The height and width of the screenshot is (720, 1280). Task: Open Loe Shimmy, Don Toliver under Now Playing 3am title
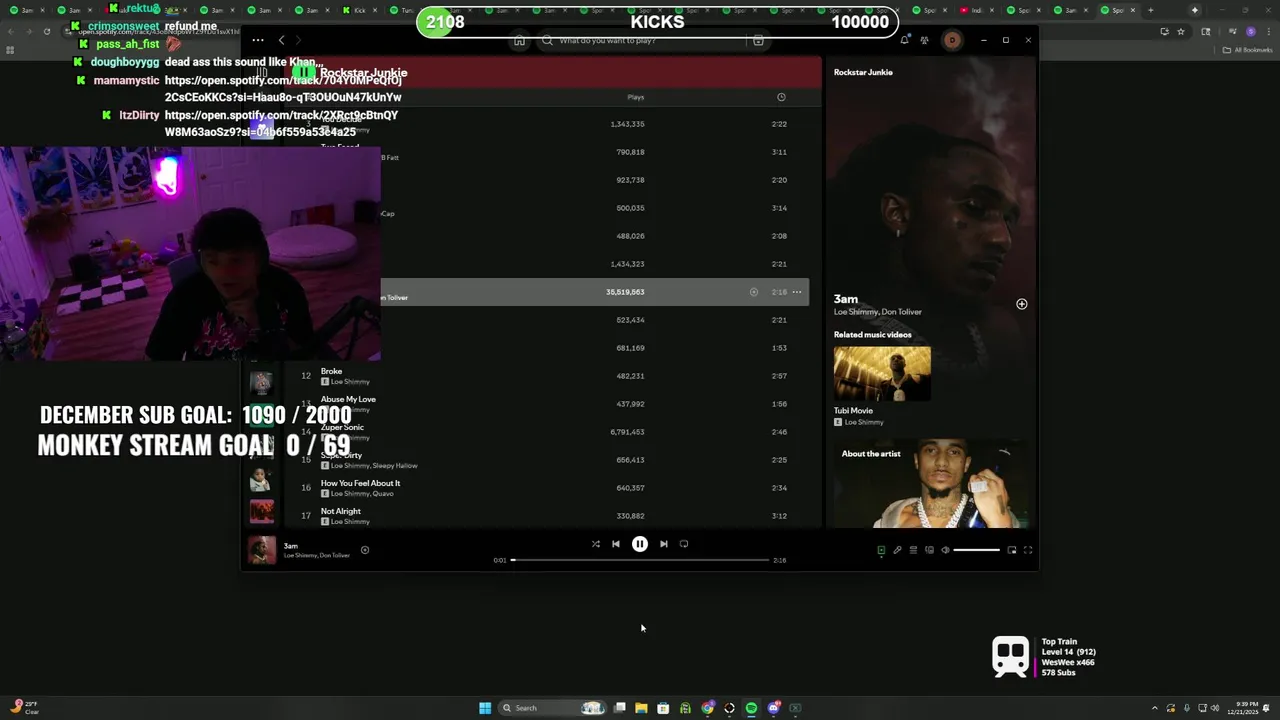pos(878,312)
